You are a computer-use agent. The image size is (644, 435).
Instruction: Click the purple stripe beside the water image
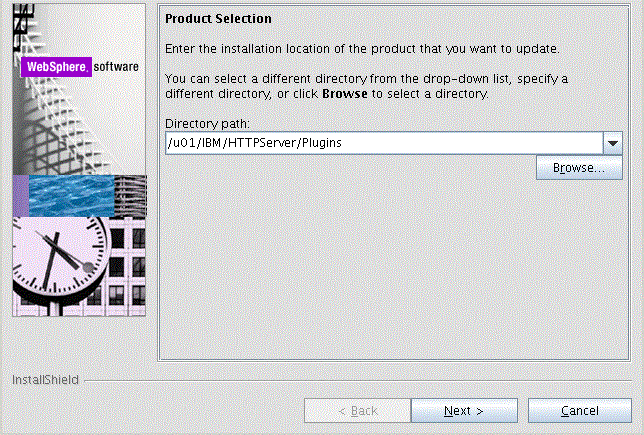20,195
